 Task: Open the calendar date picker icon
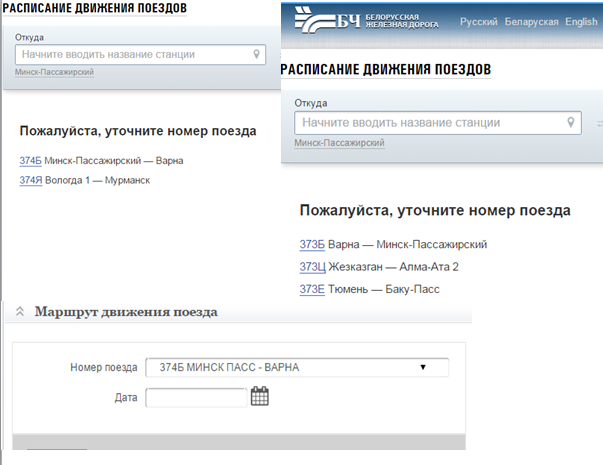(260, 397)
